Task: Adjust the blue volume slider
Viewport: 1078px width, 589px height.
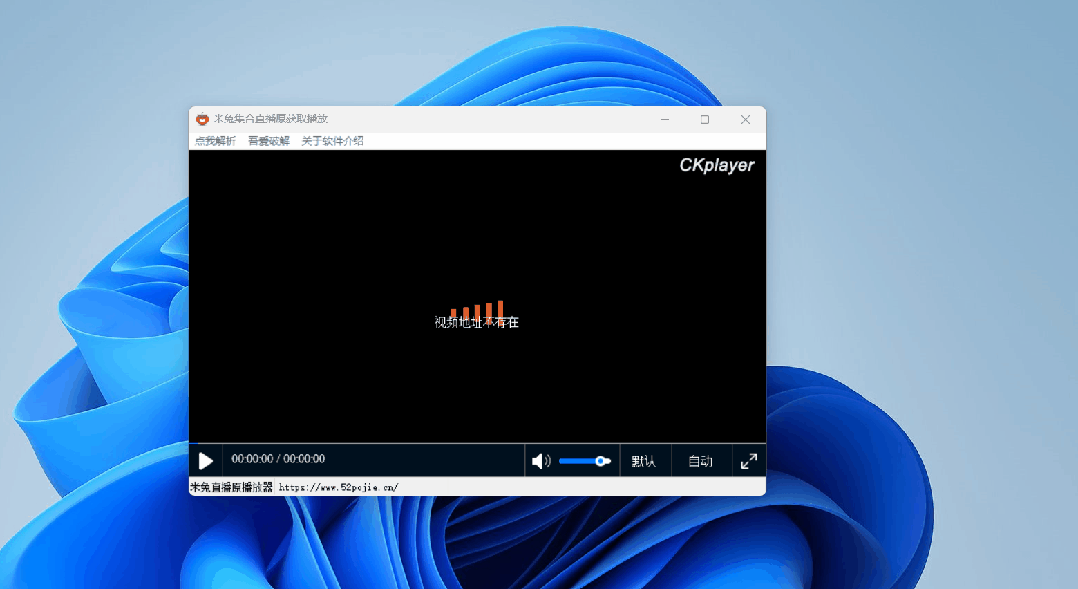Action: [584, 461]
